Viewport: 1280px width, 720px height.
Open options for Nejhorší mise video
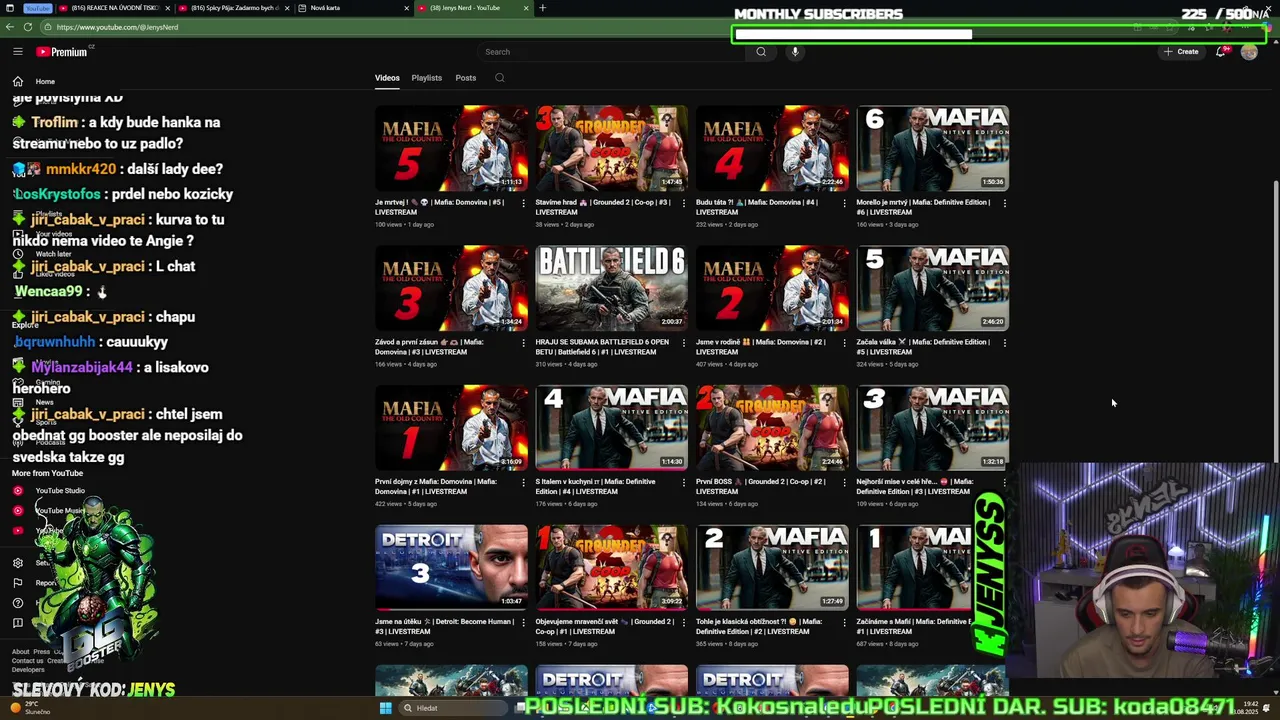(x=1004, y=483)
